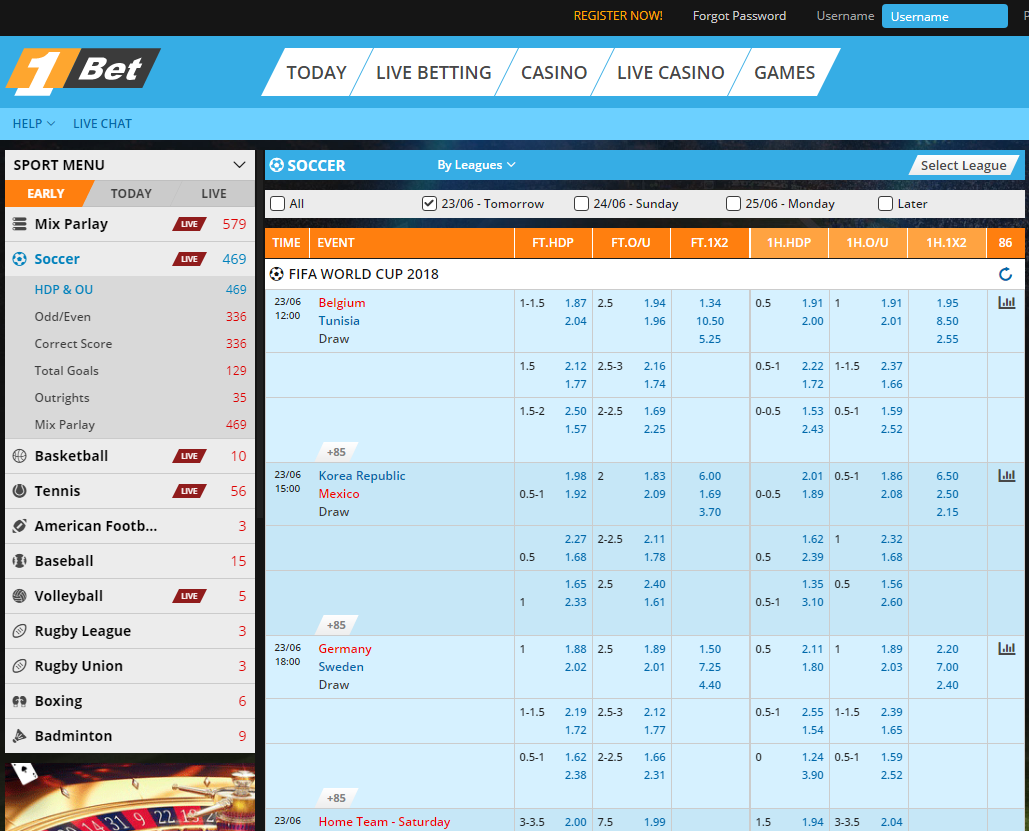Click the Baseball sport icon
Image resolution: width=1029 pixels, height=831 pixels.
click(20, 561)
